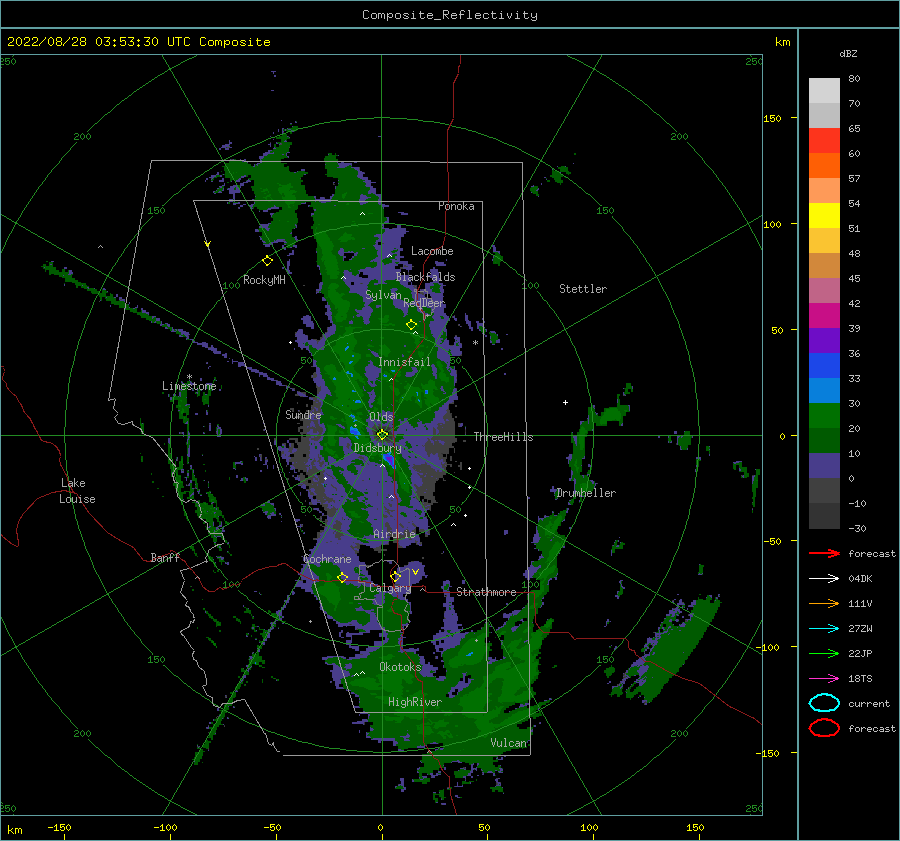Select the 33 dBZ blue color swatch
This screenshot has height=841, width=900.
[824, 390]
